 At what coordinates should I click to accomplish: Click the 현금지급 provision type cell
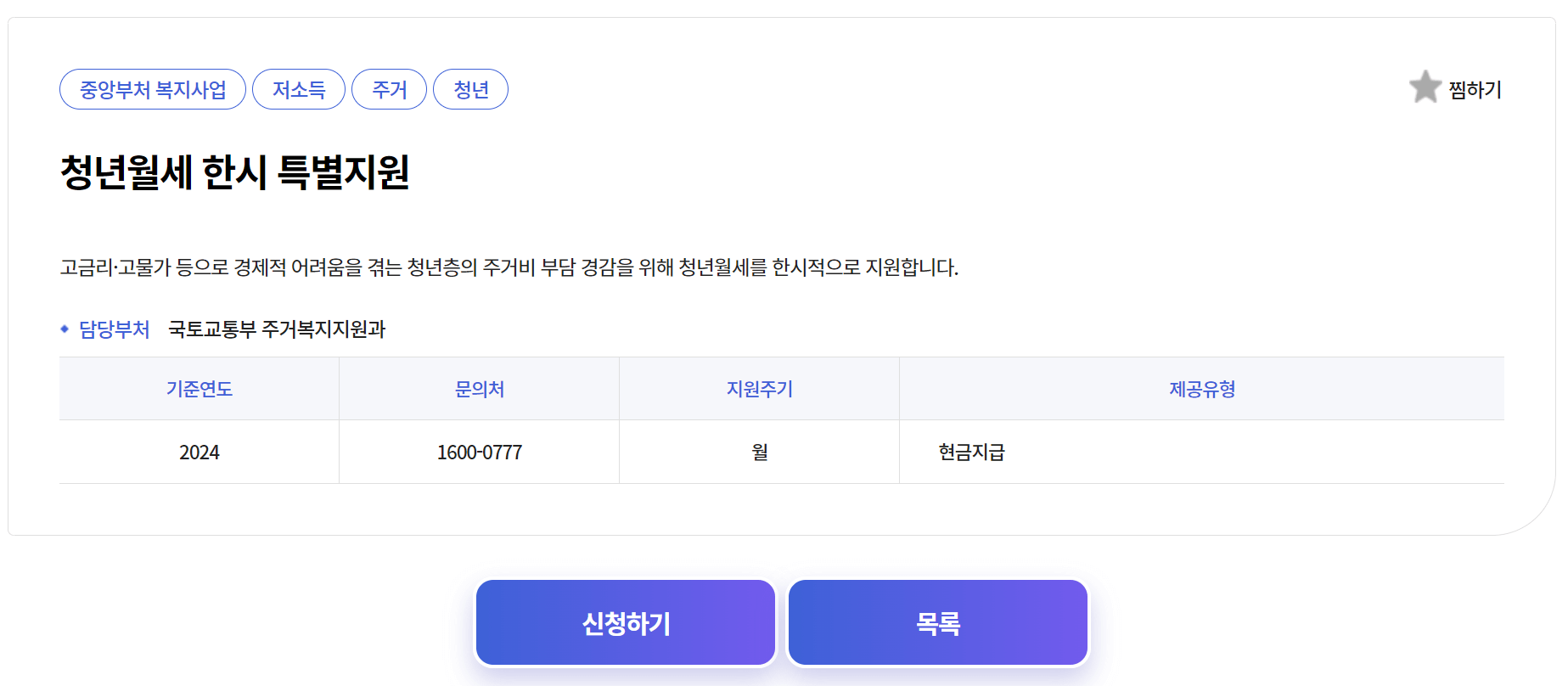tap(969, 451)
